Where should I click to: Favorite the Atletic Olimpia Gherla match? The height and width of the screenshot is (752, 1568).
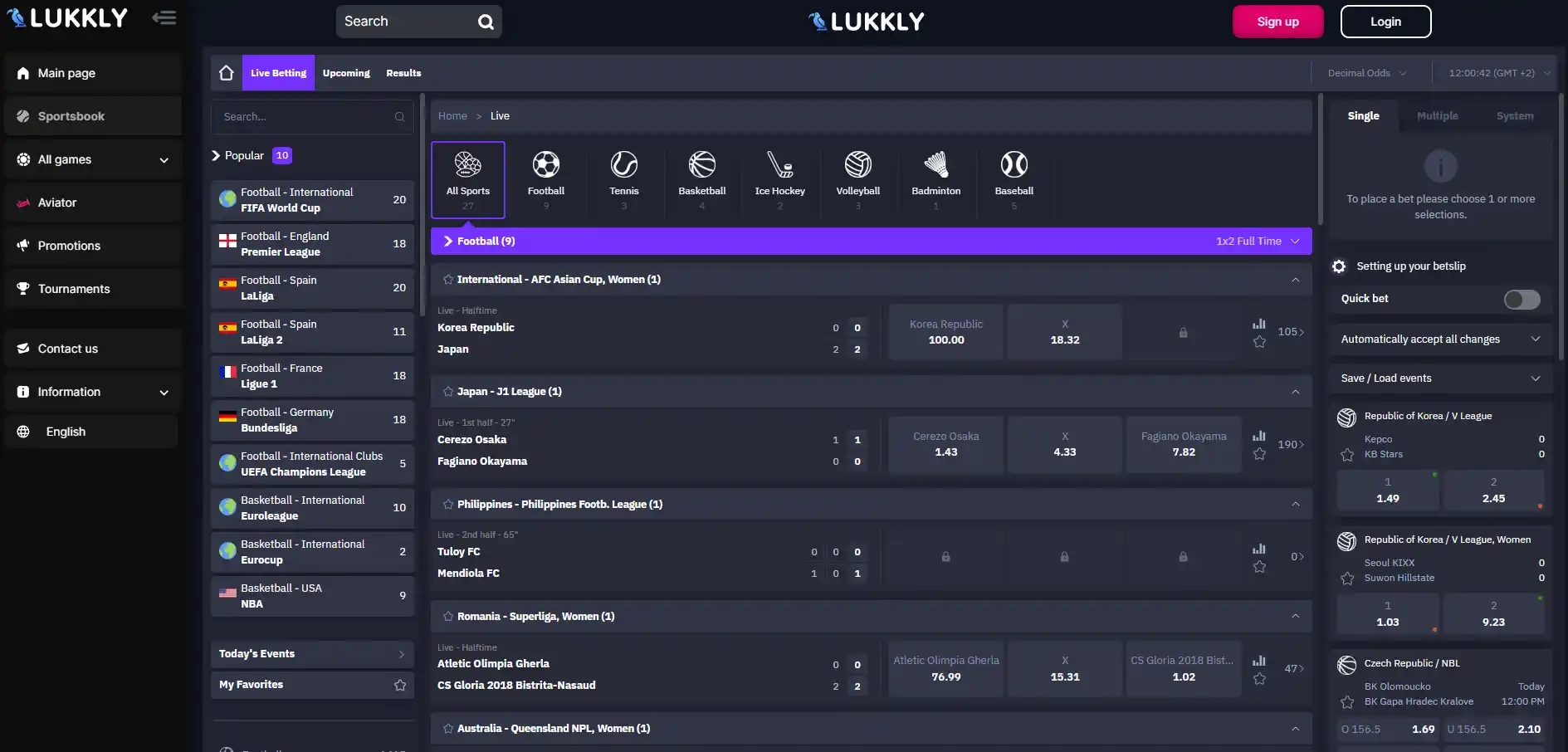coord(1259,679)
